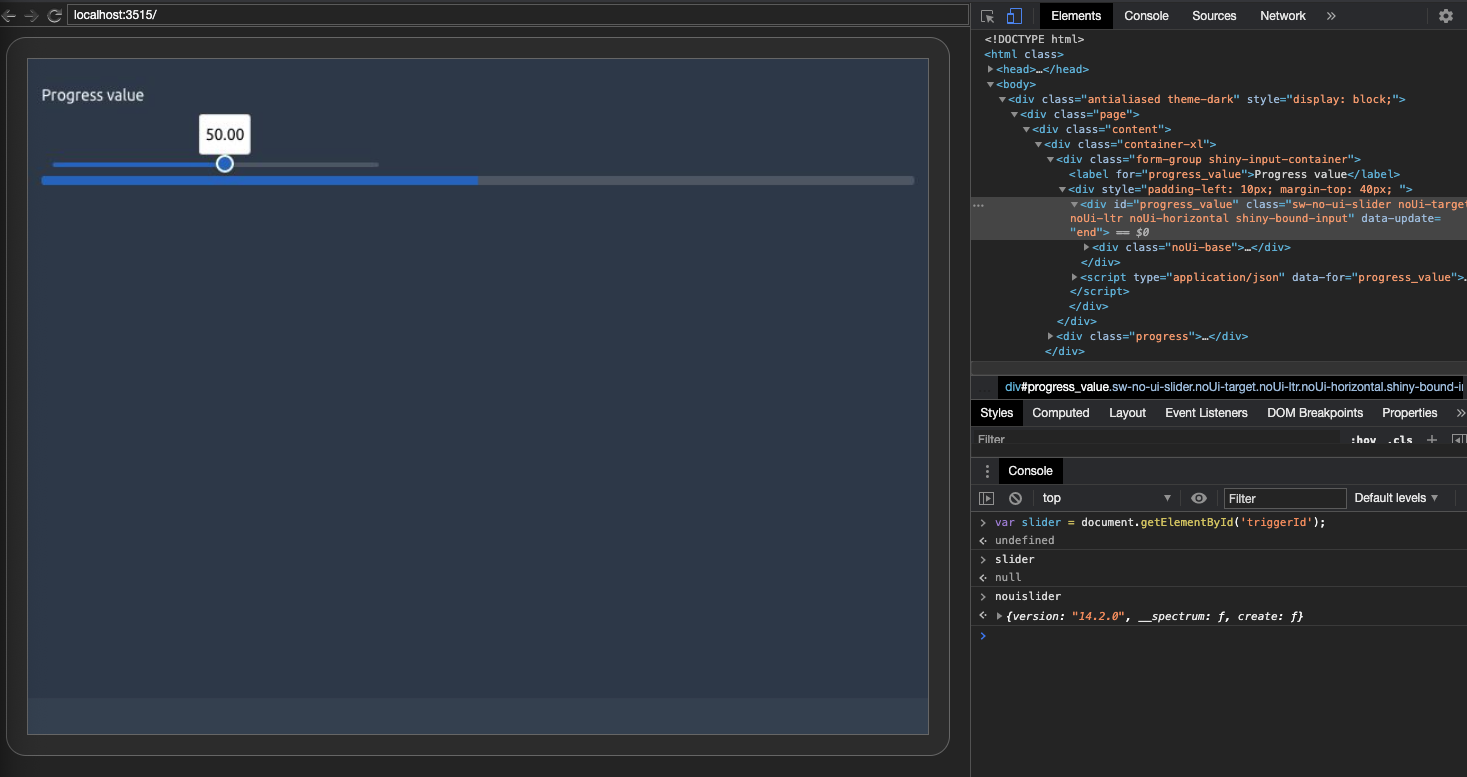The image size is (1467, 777).
Task: Click the unfilled slider track right of handle
Action: click(x=306, y=164)
